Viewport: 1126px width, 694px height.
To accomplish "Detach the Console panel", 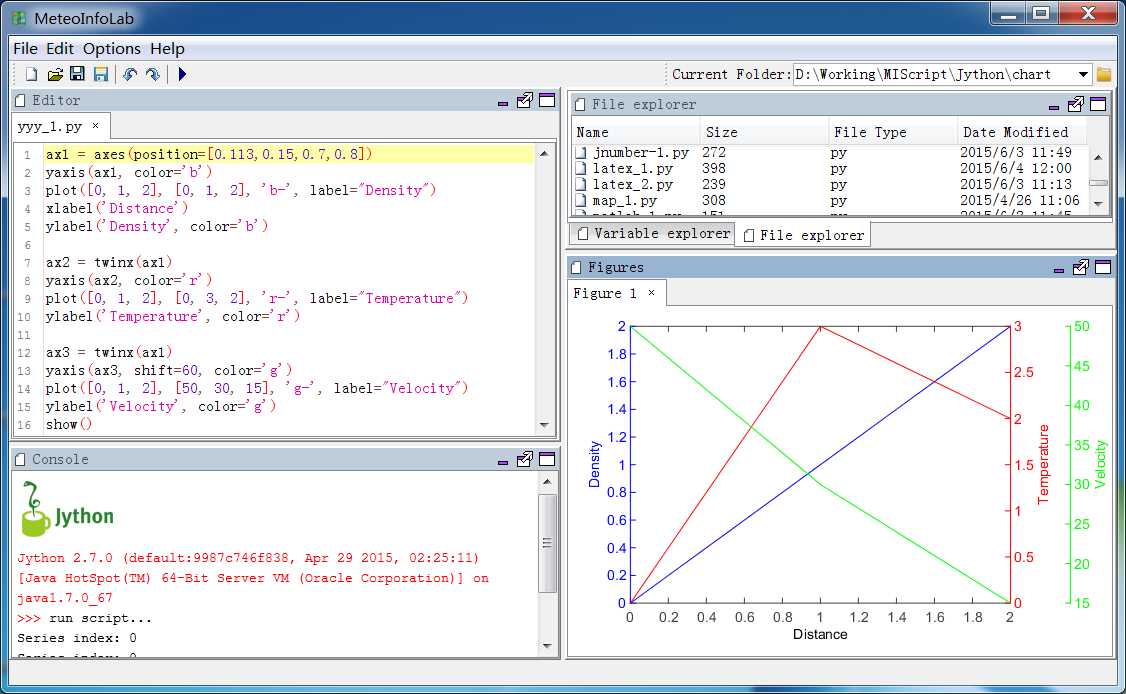I will (x=525, y=459).
